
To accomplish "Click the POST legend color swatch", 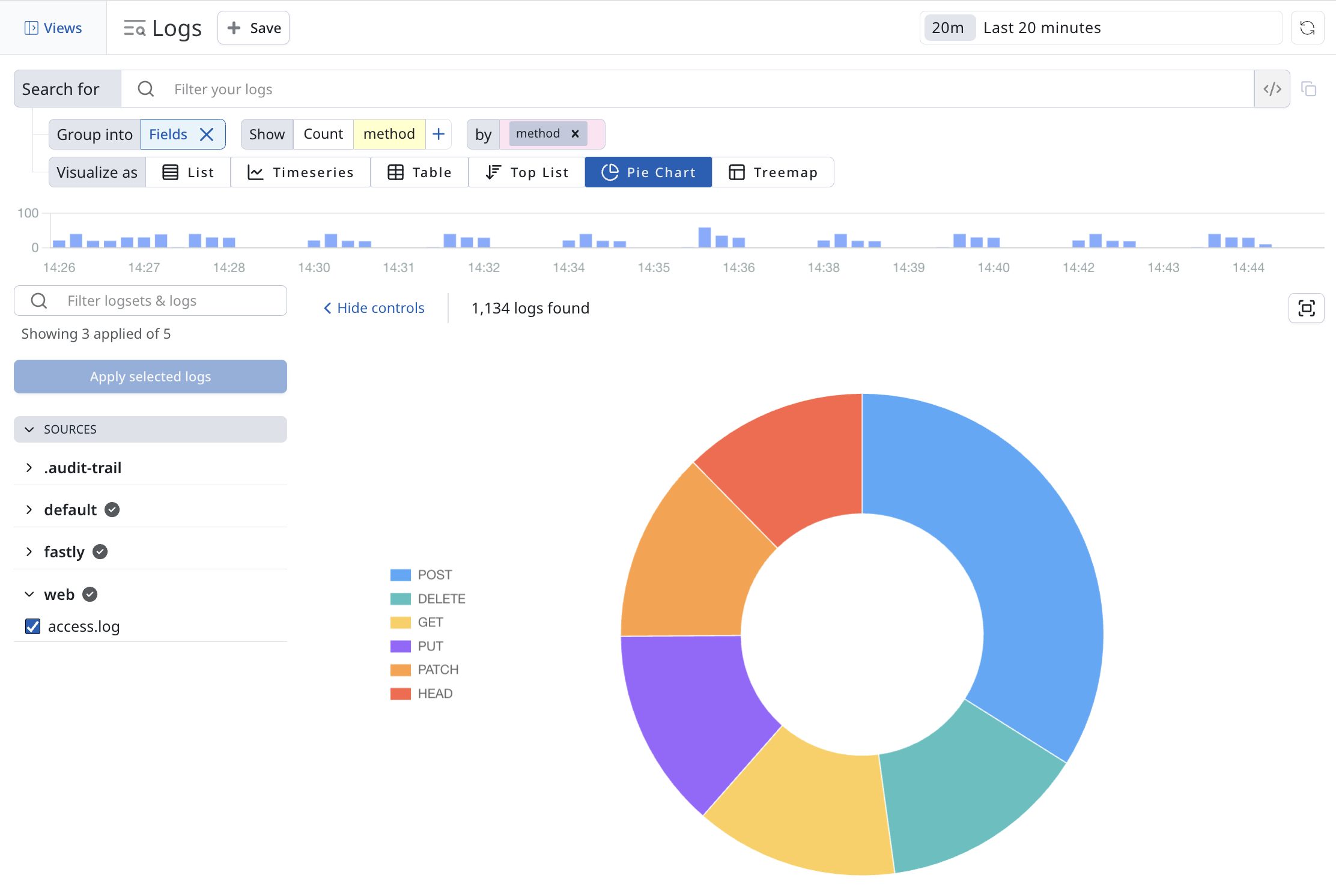I will (x=401, y=575).
